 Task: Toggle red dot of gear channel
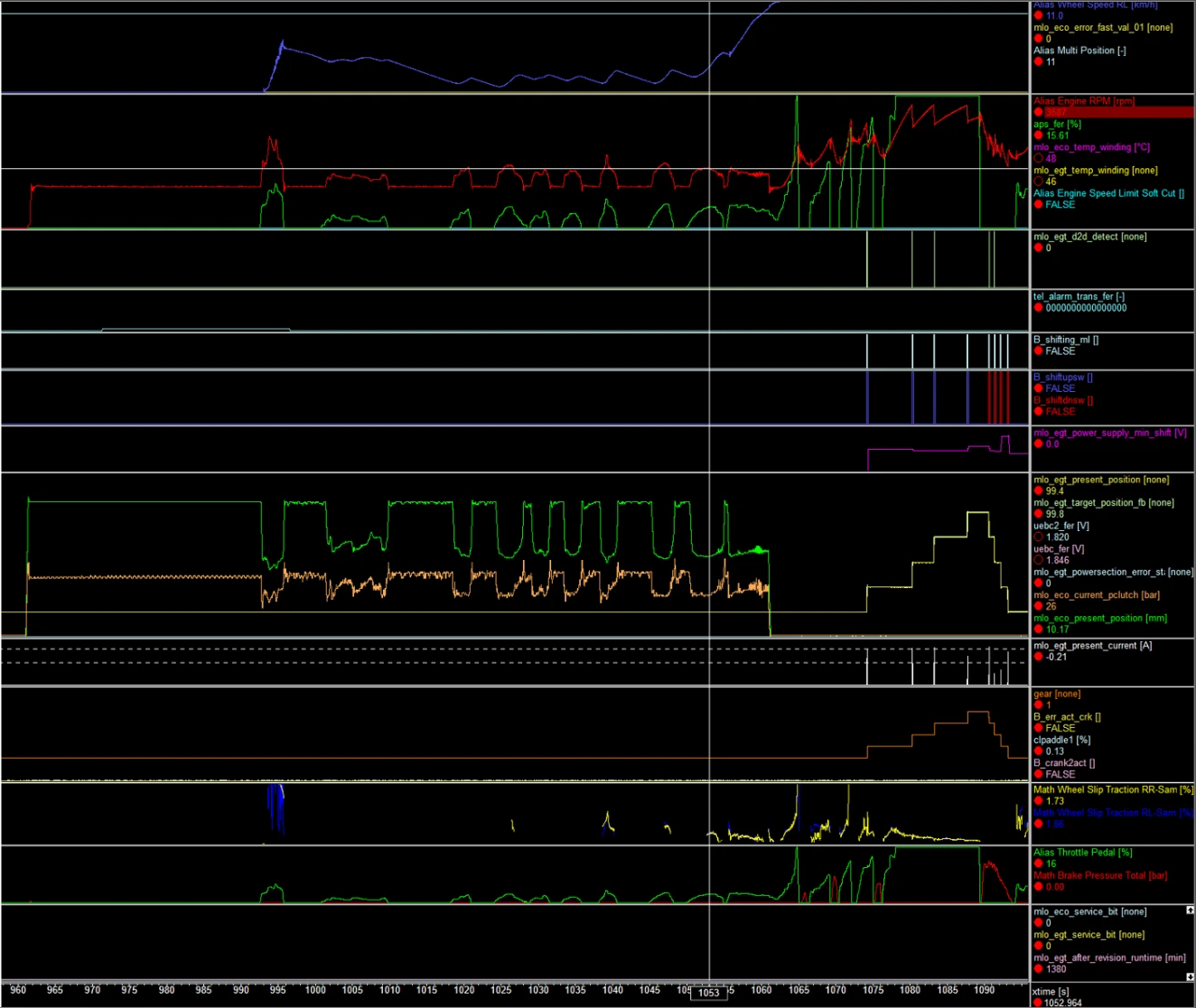click(1038, 705)
